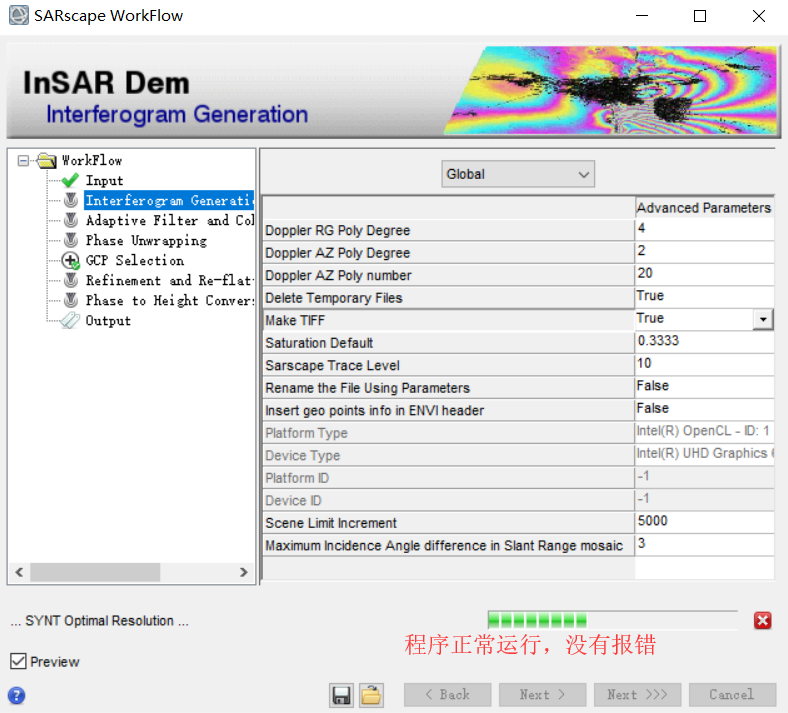The image size is (788, 713).
Task: Open the Global parameter group dropdown
Action: pyautogui.click(x=518, y=174)
